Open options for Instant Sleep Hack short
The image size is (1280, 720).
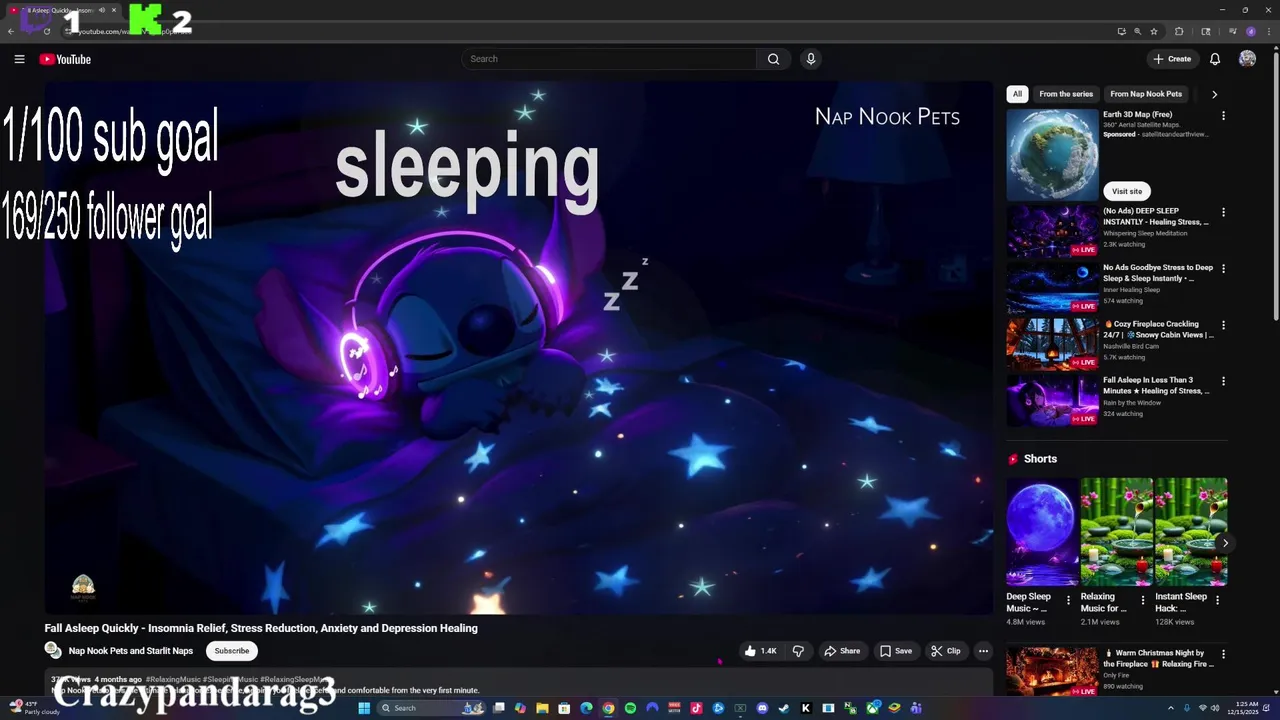tap(1217, 601)
